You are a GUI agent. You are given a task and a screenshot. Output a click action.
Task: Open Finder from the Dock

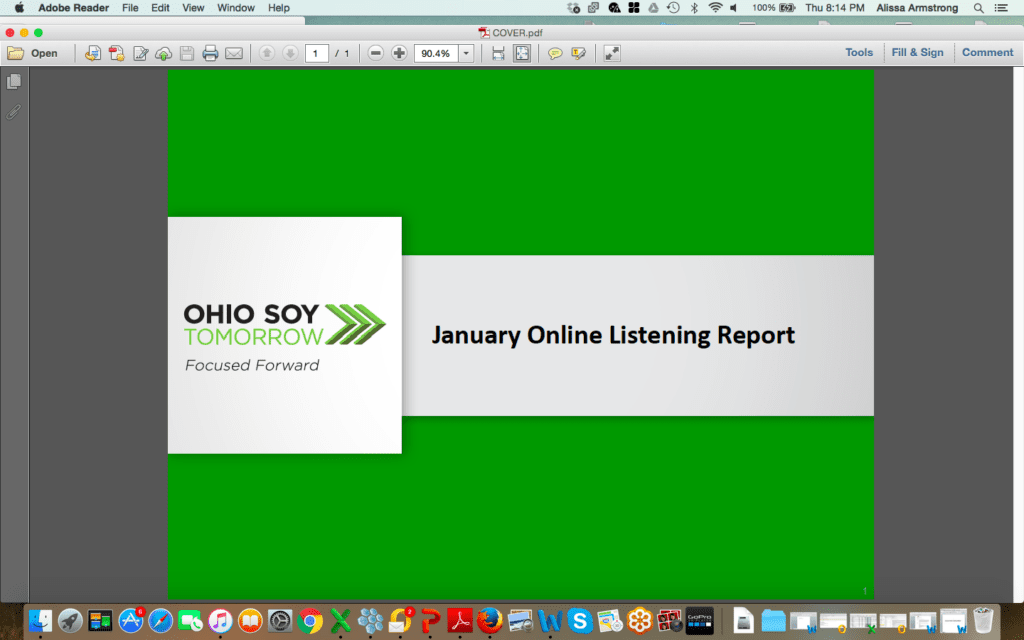[x=40, y=620]
